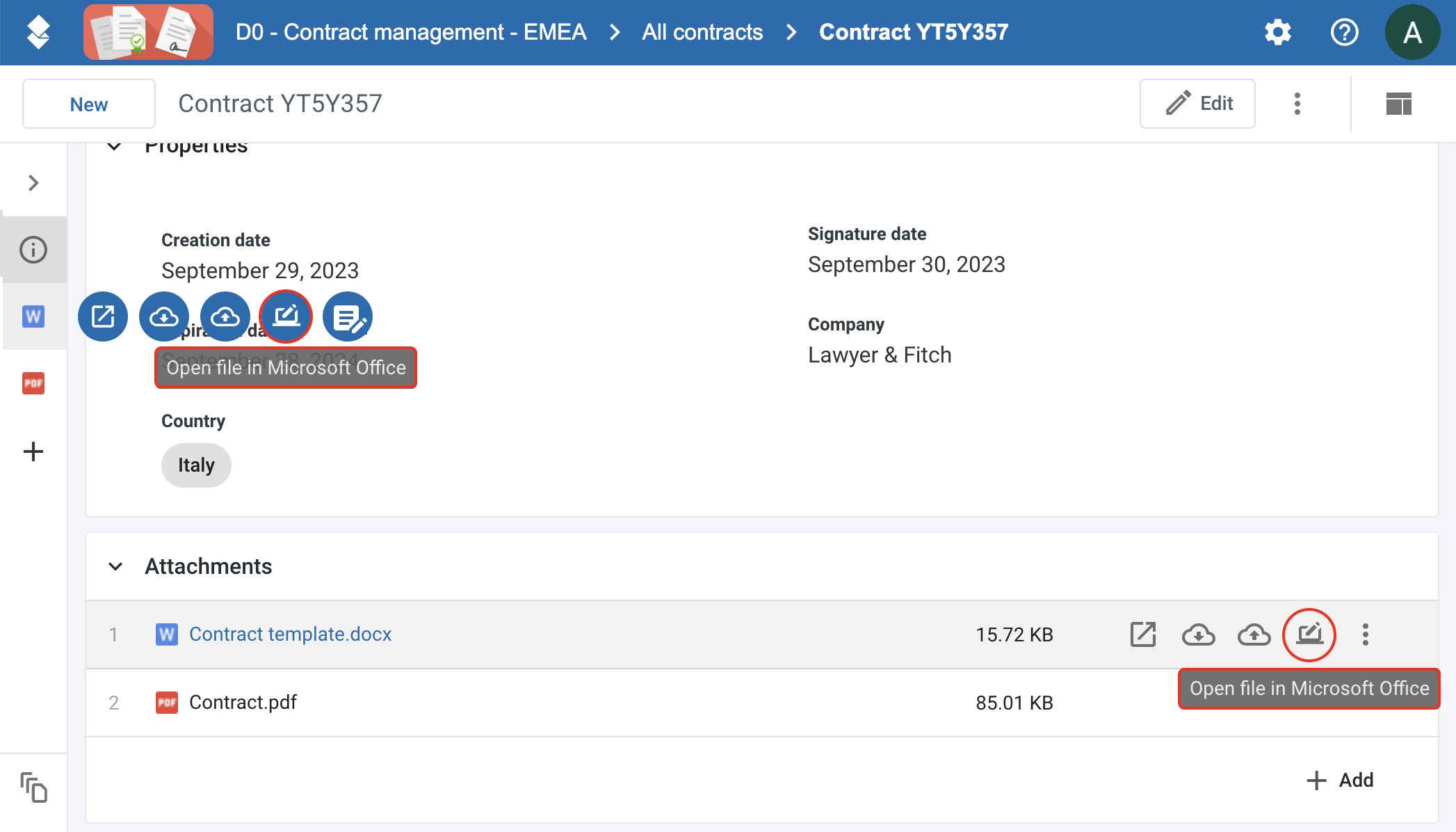
Task: Click the copy icon at sidebar bottom
Action: pos(33,787)
